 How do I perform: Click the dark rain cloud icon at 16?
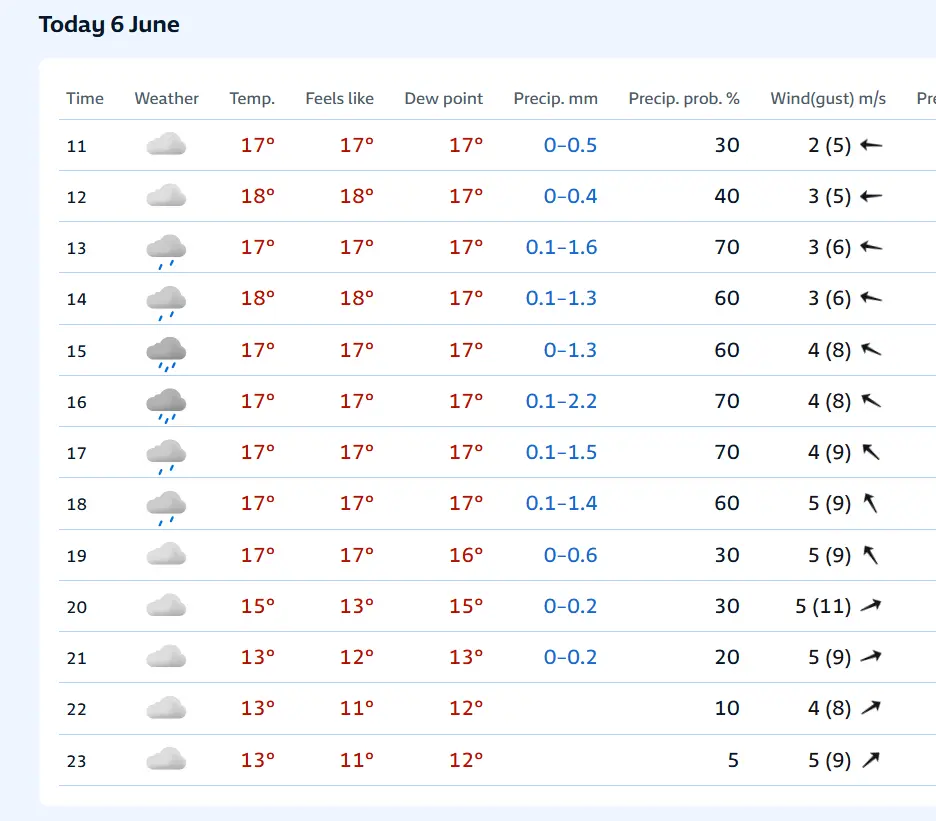166,405
